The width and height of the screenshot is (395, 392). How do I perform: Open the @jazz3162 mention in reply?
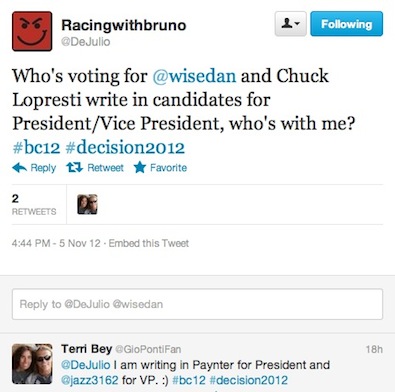90,380
